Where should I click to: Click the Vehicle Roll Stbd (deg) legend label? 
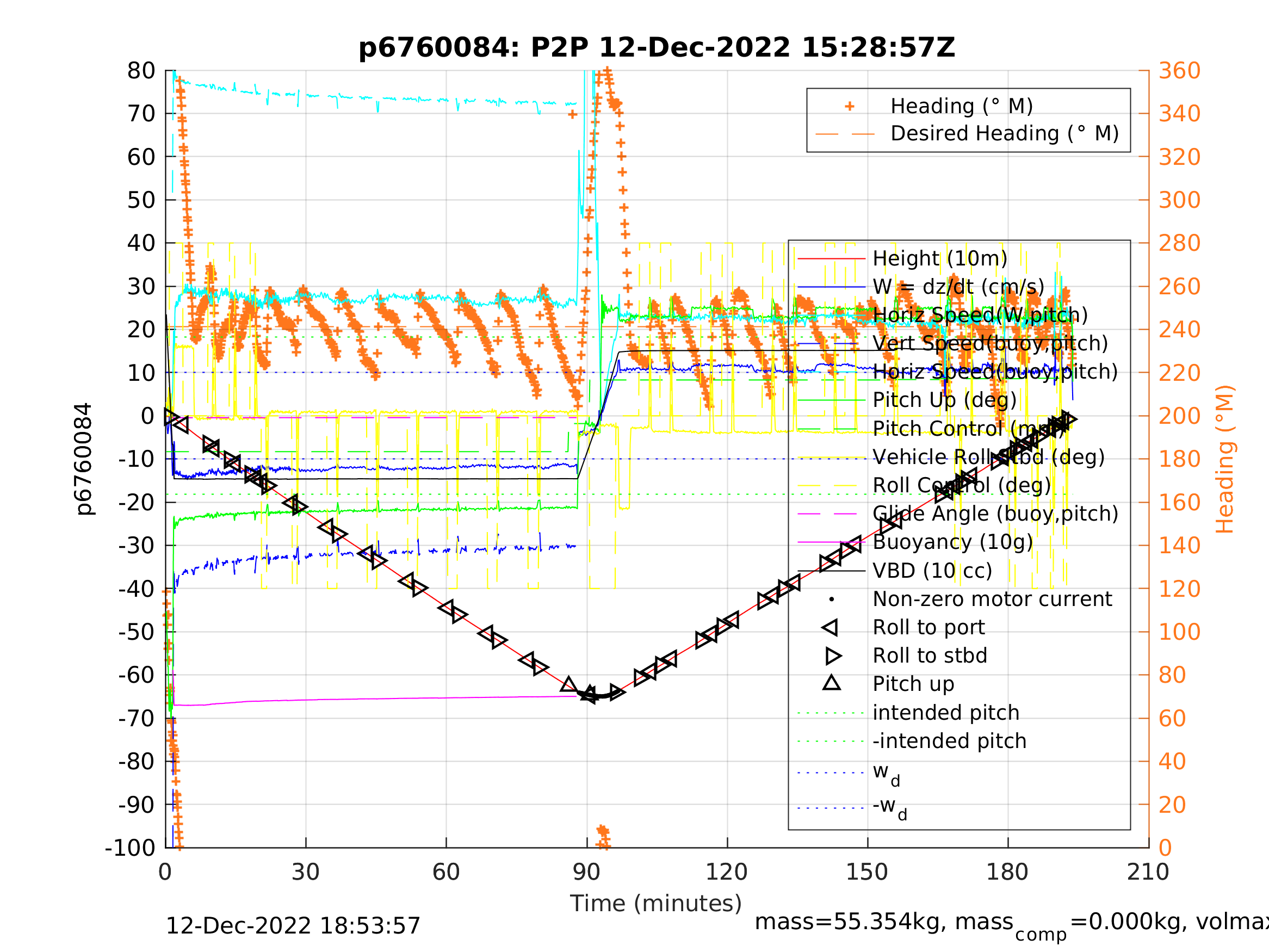point(988,457)
